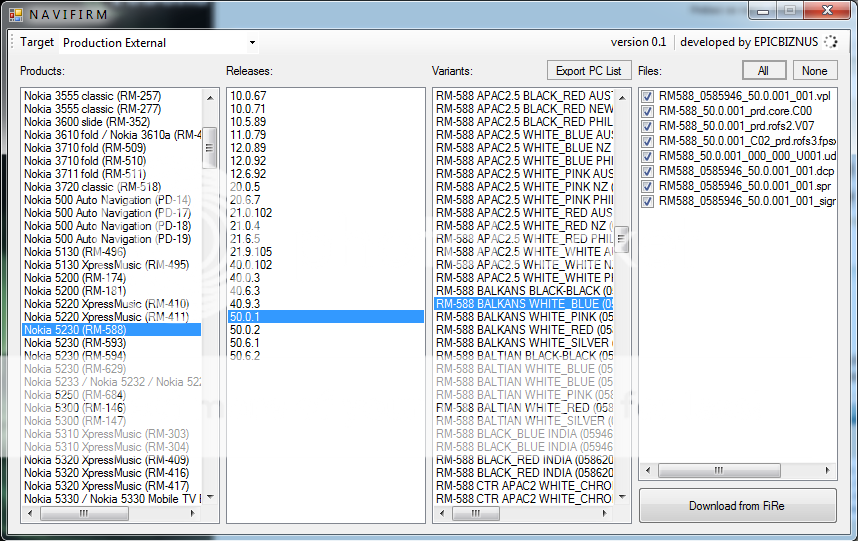The image size is (859, 541).
Task: Select RM-588 BALTIAN WHITE_RED variant
Action: pos(524,408)
